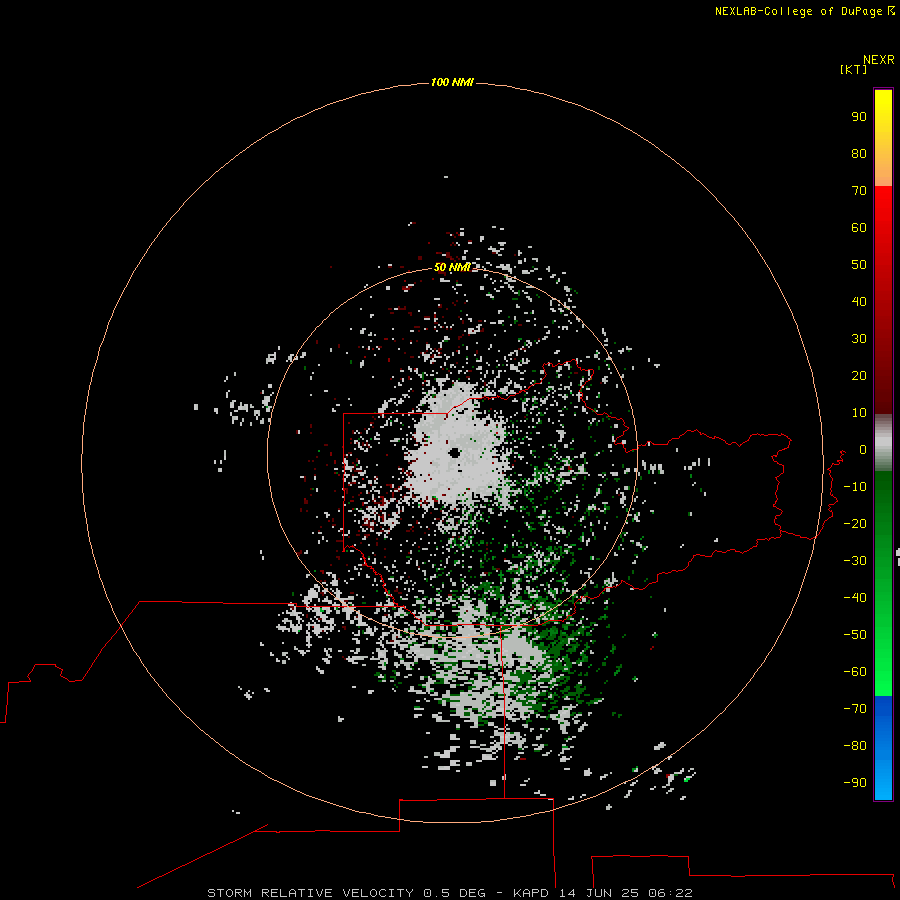The width and height of the screenshot is (900, 900).
Task: Click the -40 value on velocity scale
Action: (x=855, y=598)
